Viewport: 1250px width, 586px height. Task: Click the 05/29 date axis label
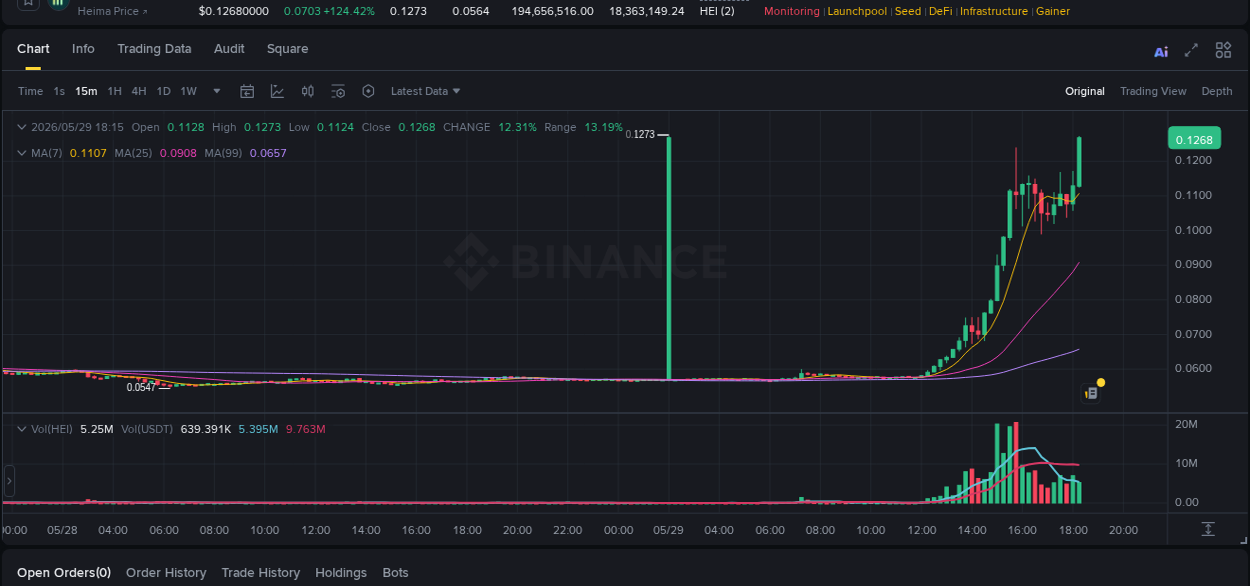(x=668, y=530)
